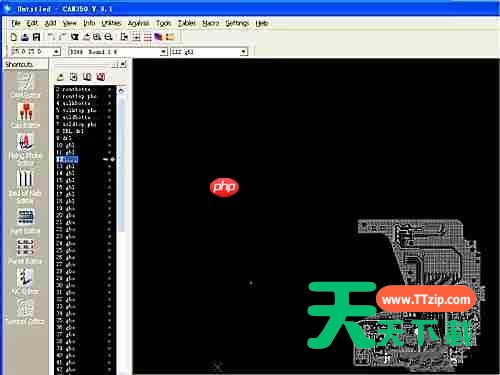Click the Redo toolbar icon
500x375 pixels.
pyautogui.click(x=62, y=37)
